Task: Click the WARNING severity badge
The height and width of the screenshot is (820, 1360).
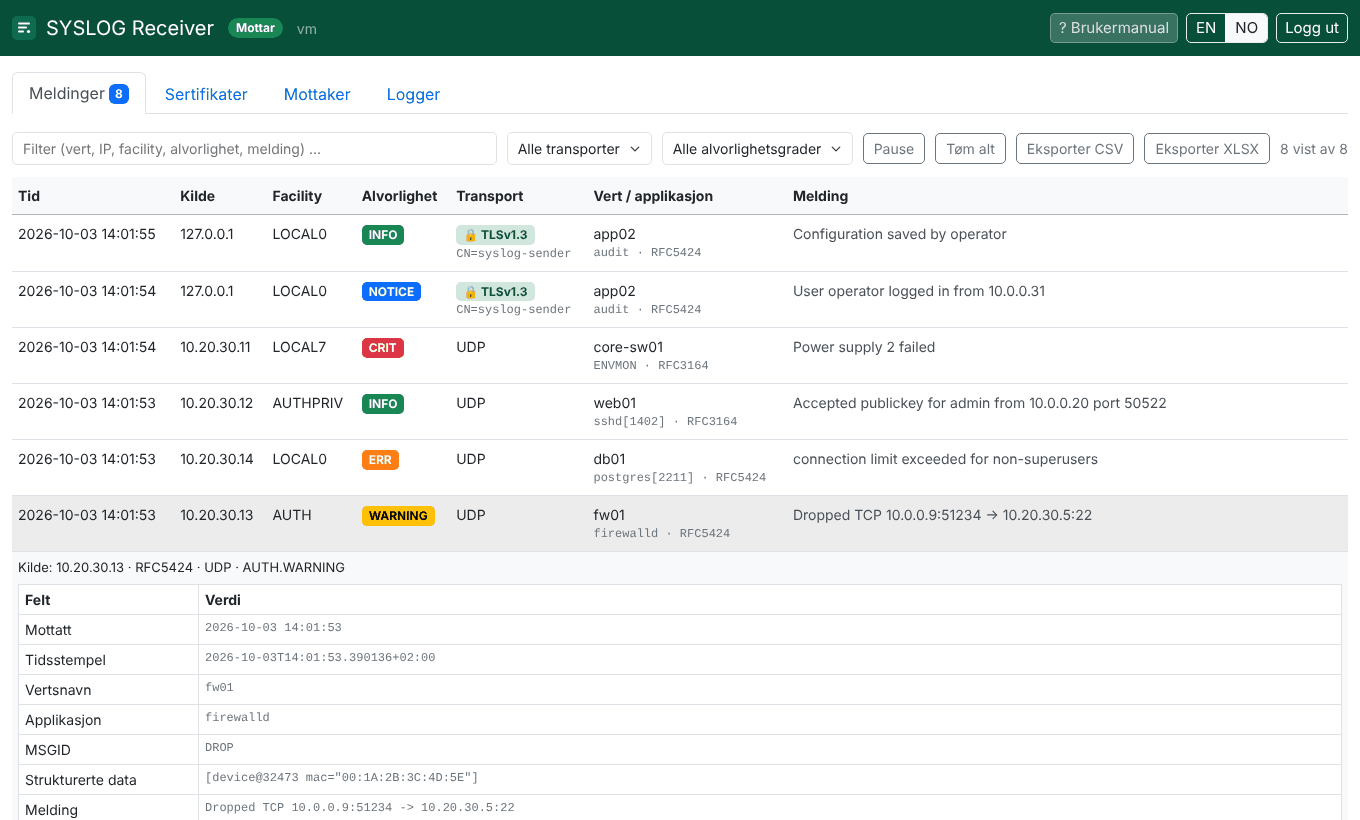Action: point(398,516)
